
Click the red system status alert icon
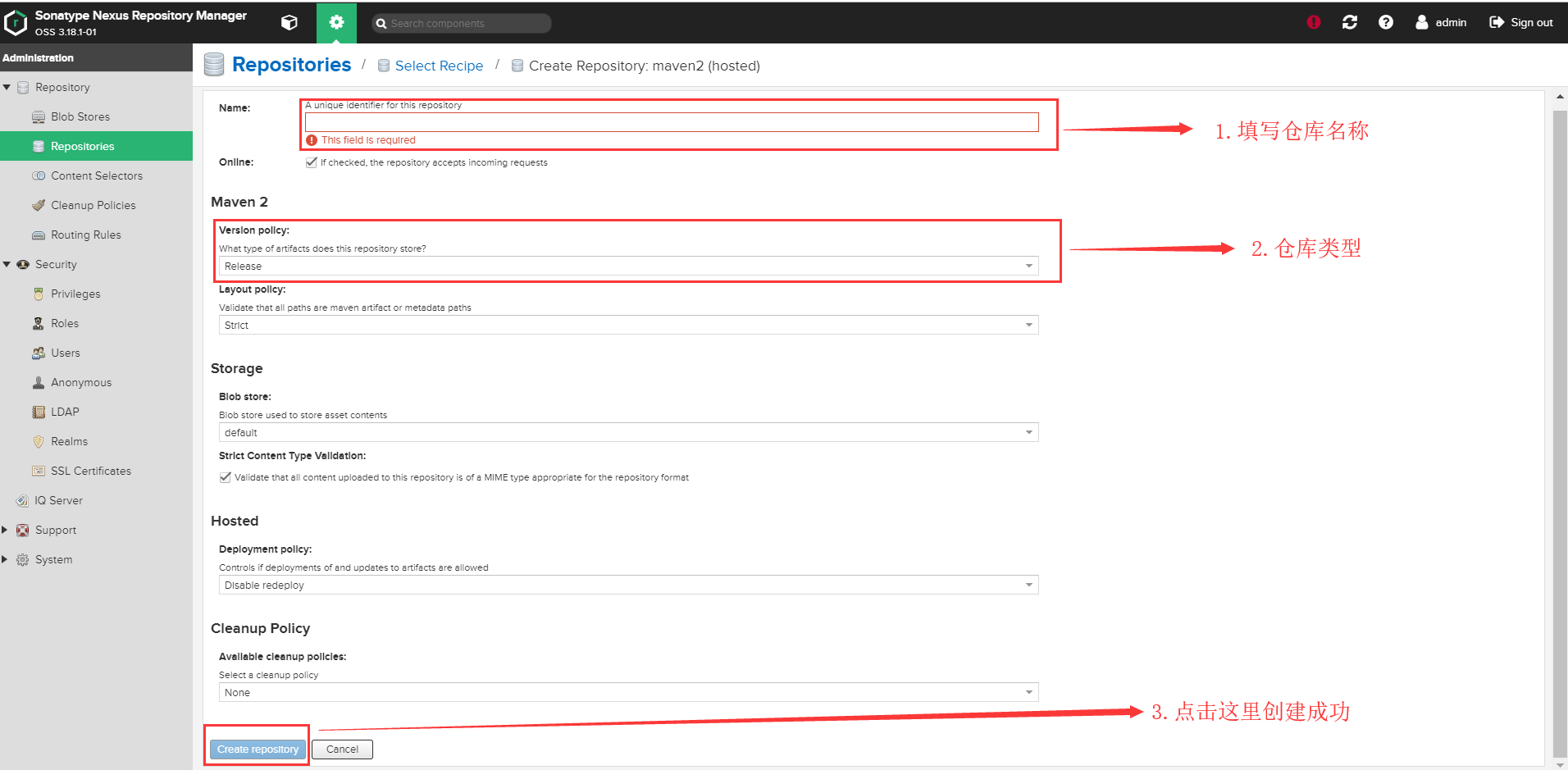(x=1314, y=23)
